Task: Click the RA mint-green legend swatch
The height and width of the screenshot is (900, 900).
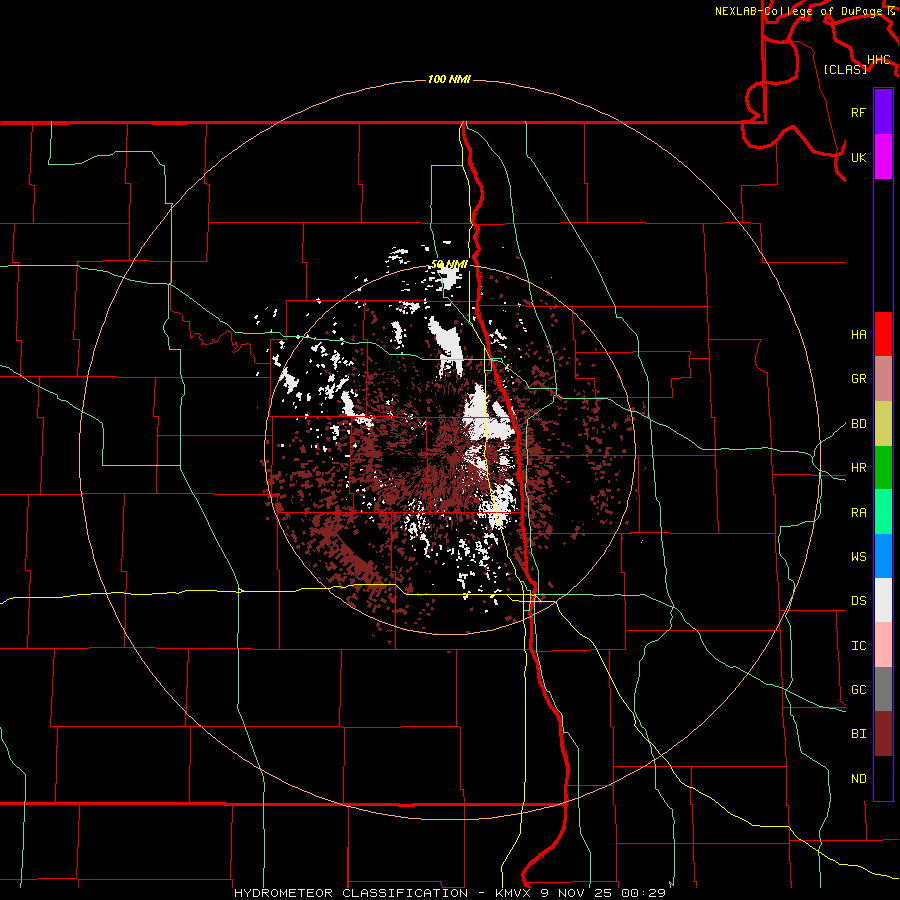Action: click(883, 512)
